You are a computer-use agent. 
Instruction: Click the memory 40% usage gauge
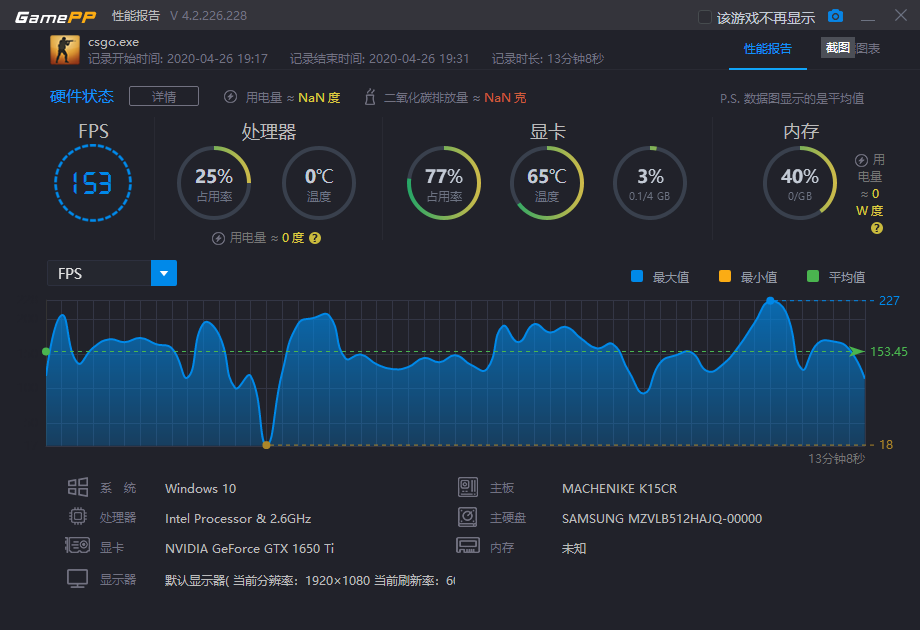(800, 183)
